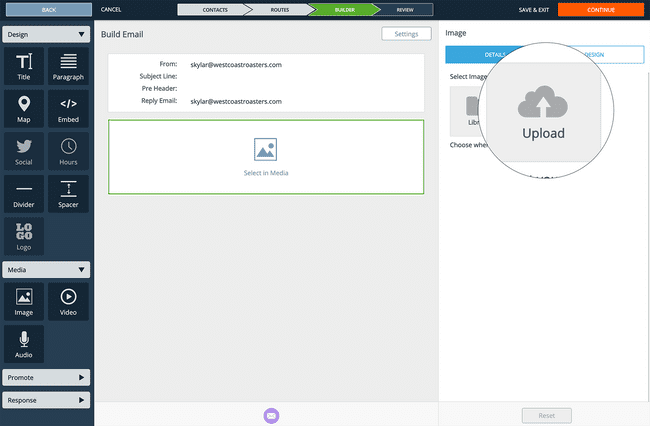650x426 pixels.
Task: Click the Pre Header field
Action: point(266,89)
